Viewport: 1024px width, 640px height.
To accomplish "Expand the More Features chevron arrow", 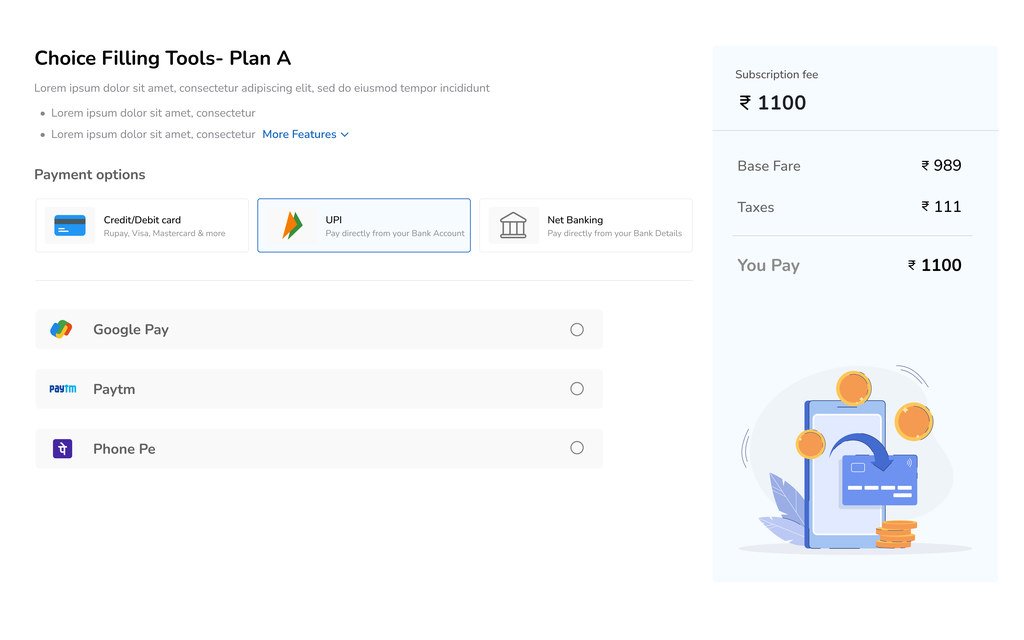I will (345, 135).
